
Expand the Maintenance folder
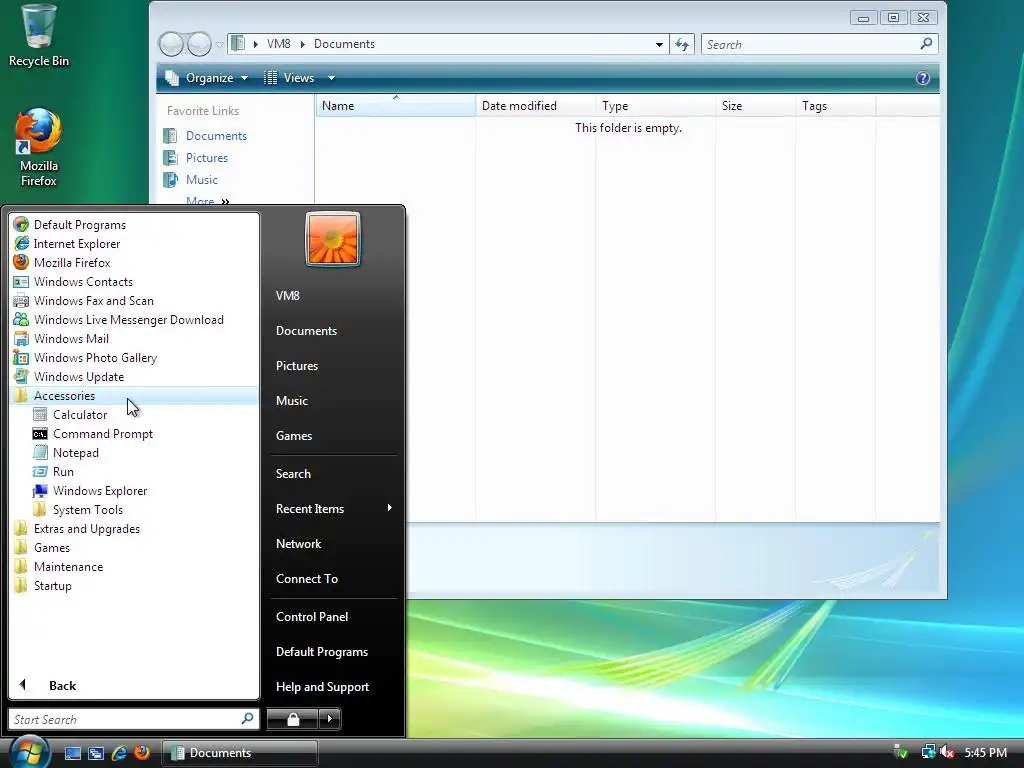[x=68, y=566]
